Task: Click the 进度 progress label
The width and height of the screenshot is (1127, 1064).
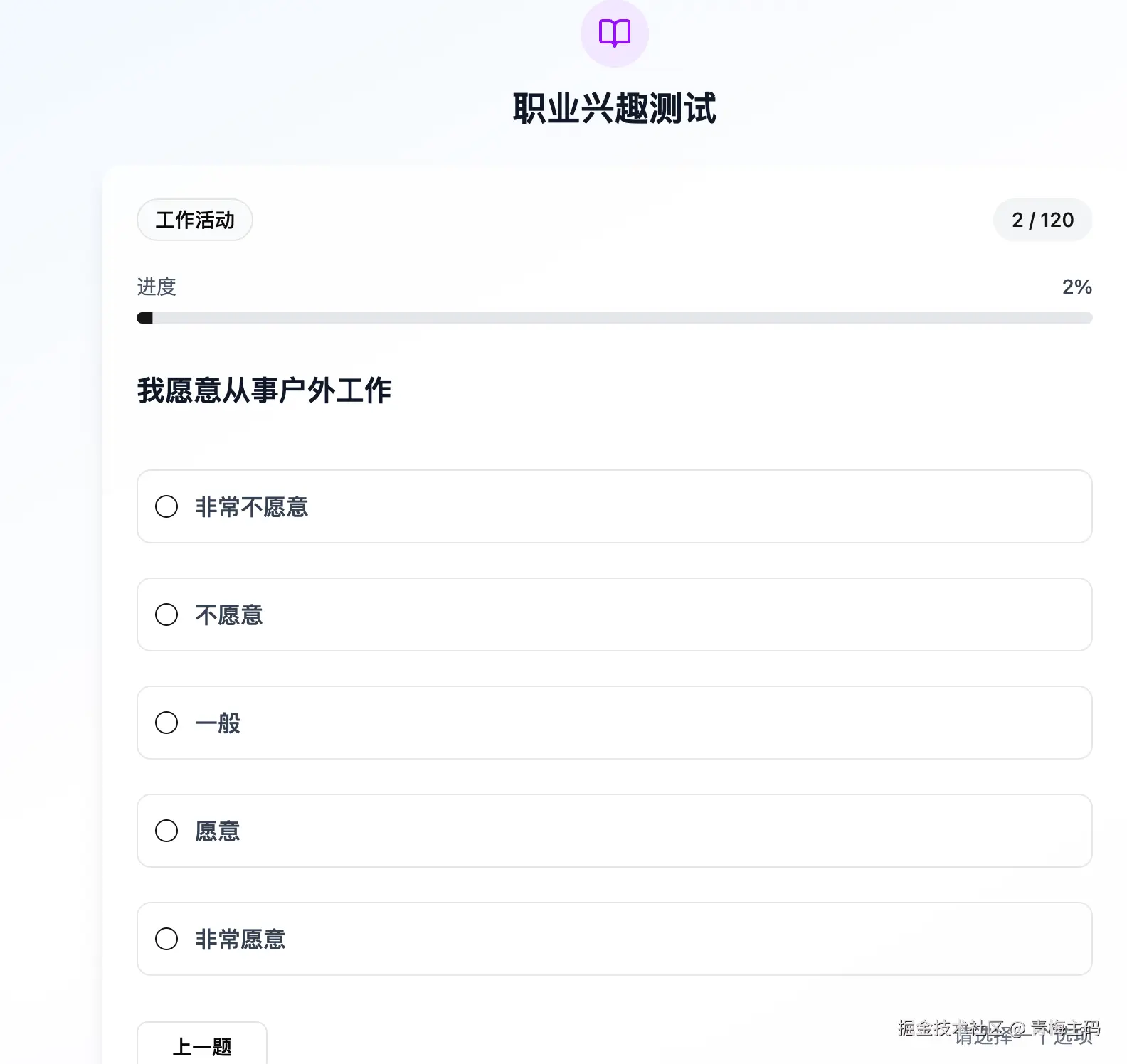Action: (157, 287)
